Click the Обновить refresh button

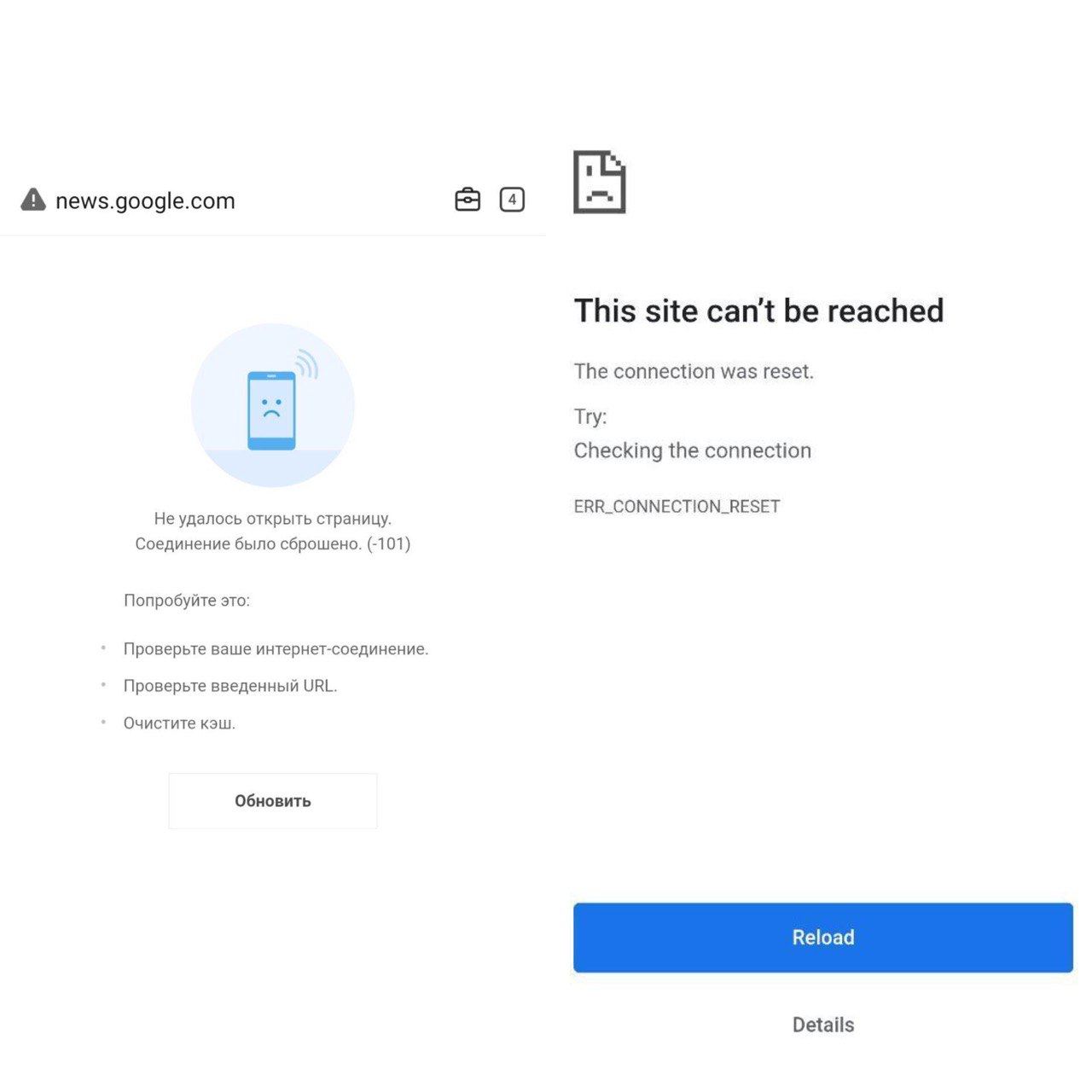point(273,801)
